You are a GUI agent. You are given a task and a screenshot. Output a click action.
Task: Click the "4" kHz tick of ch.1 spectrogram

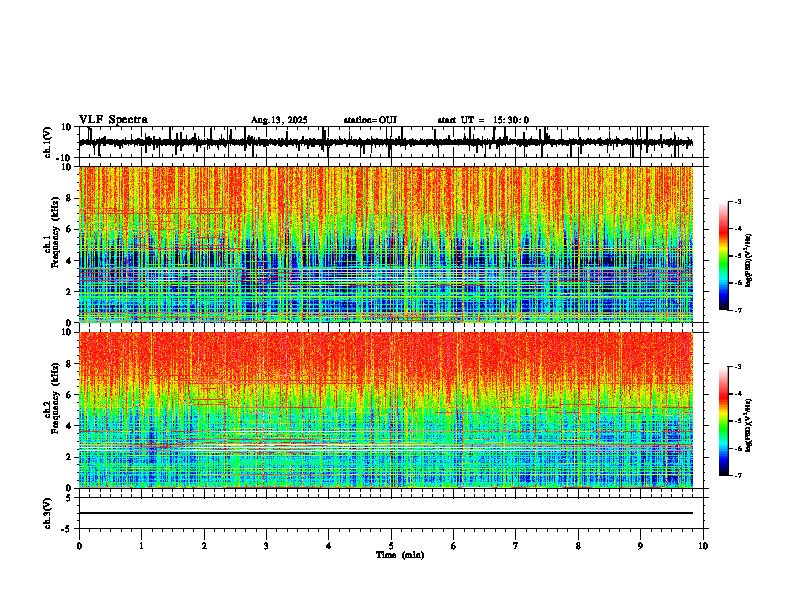coord(69,261)
